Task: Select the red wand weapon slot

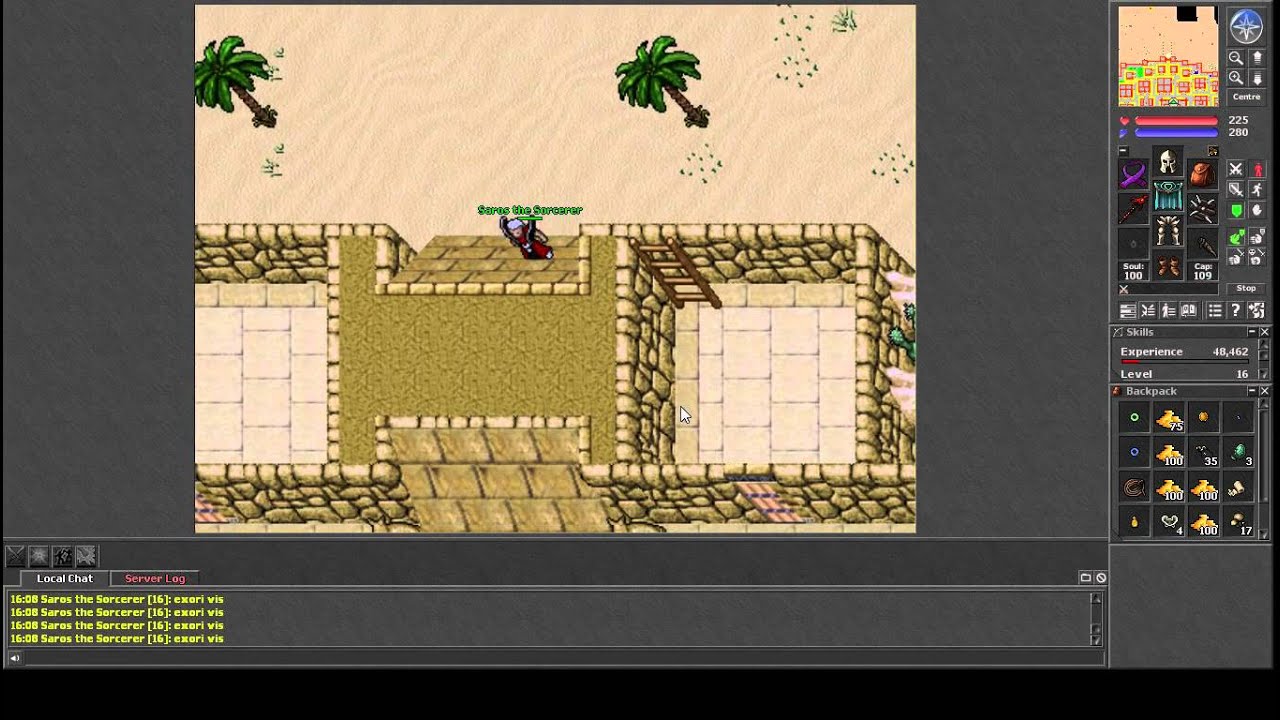Action: [1133, 208]
